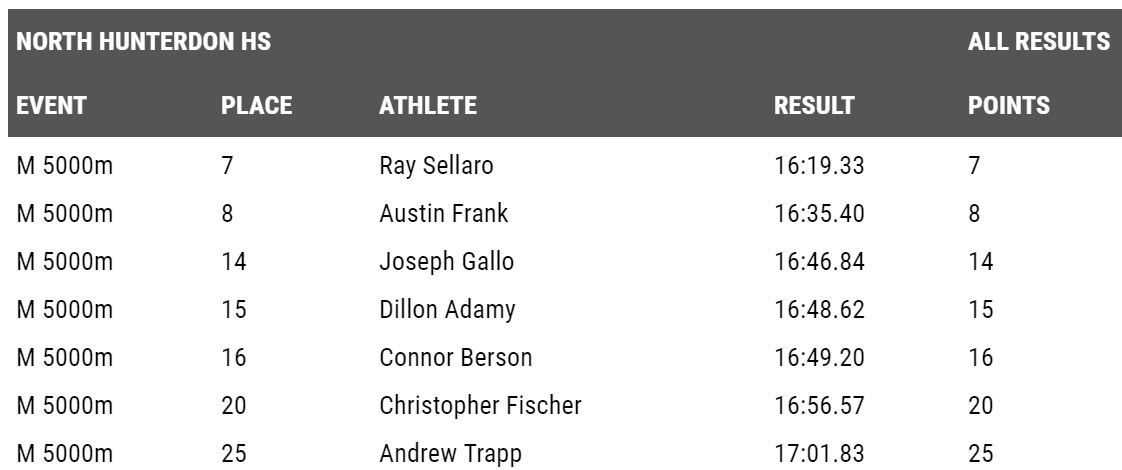Image resolution: width=1122 pixels, height=470 pixels.
Task: Click the 16:56.57 result for Fischer
Action: [819, 406]
